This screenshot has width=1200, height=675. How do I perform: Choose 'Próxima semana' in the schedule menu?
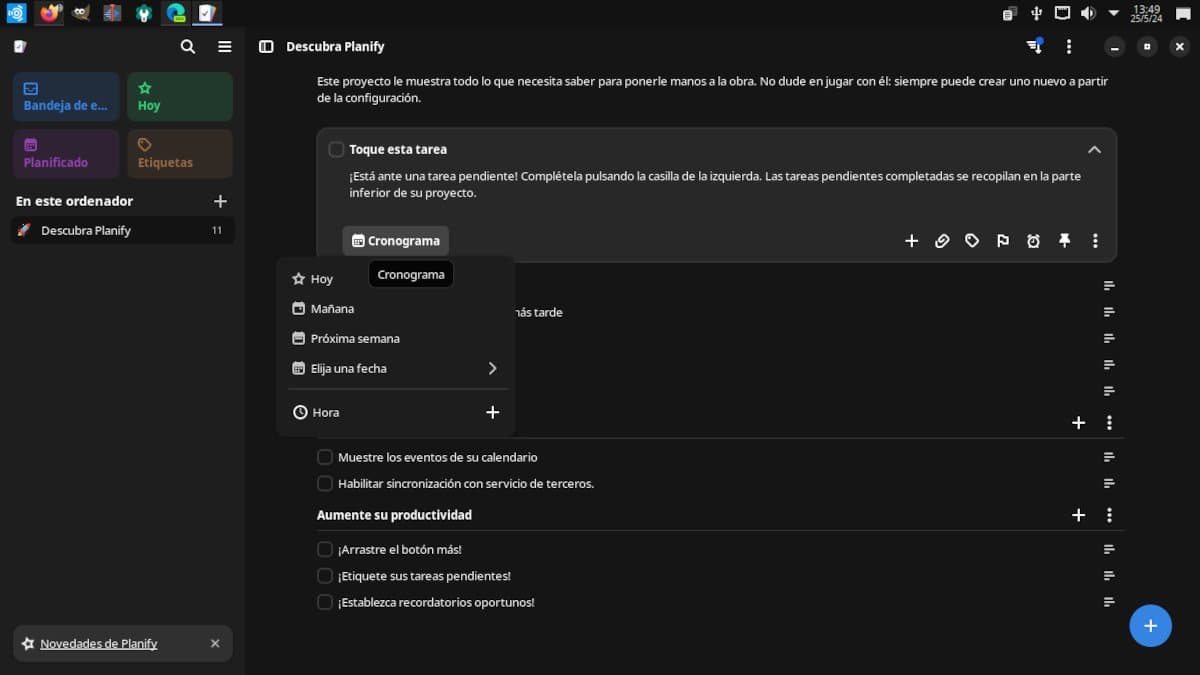(354, 339)
